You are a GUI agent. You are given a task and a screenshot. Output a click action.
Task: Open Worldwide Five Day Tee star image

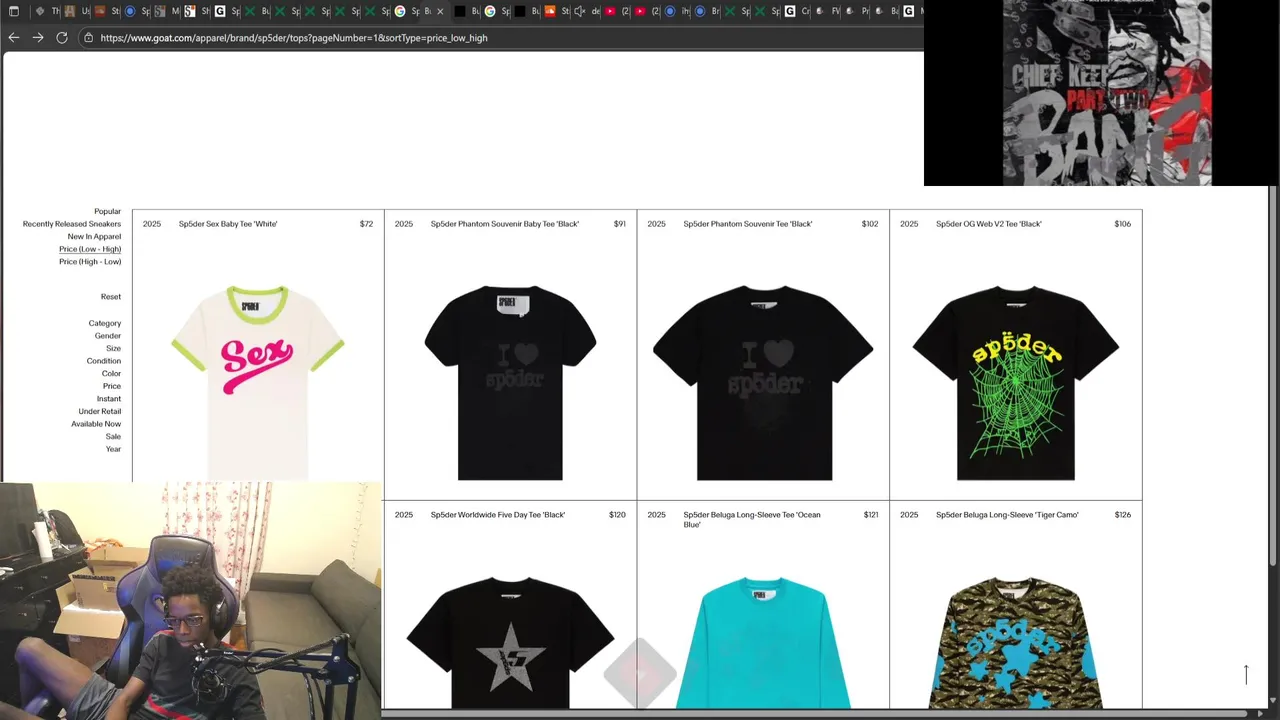click(x=510, y=643)
